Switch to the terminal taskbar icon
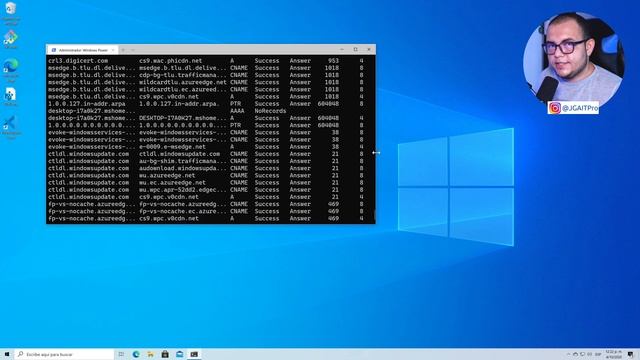Image resolution: width=640 pixels, height=360 pixels. (194, 354)
